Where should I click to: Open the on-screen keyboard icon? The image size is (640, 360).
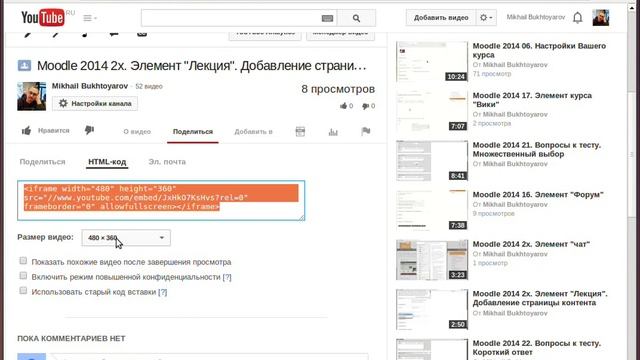click(x=327, y=18)
